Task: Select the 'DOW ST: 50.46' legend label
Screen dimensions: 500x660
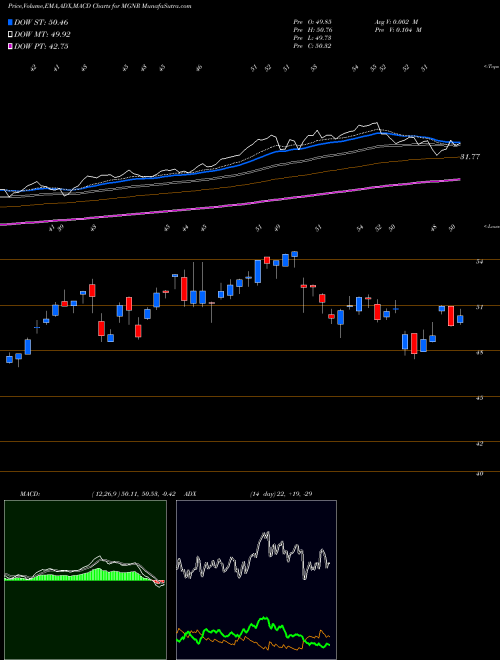Action: [x=41, y=22]
